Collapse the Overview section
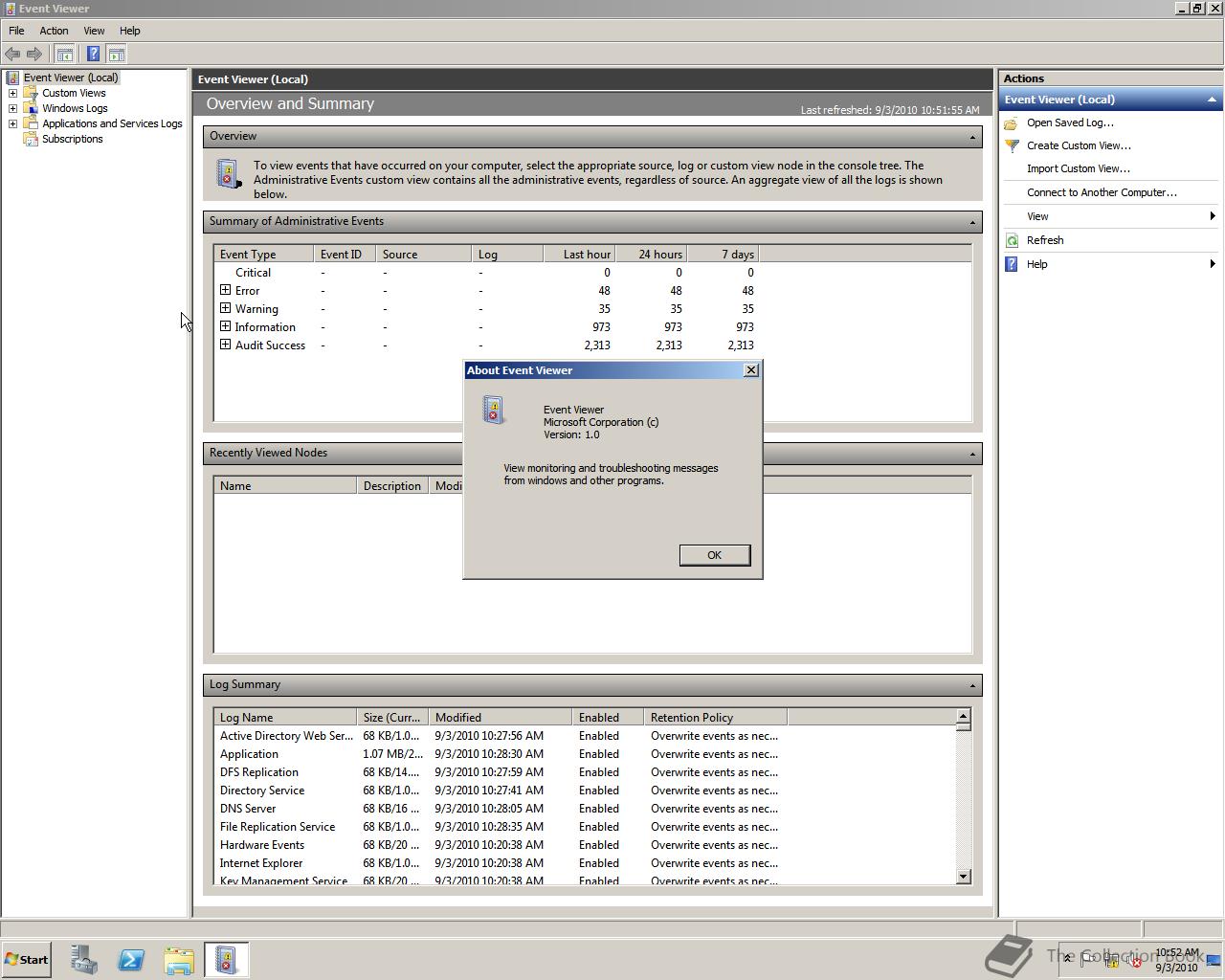The height and width of the screenshot is (980, 1225). (972, 137)
